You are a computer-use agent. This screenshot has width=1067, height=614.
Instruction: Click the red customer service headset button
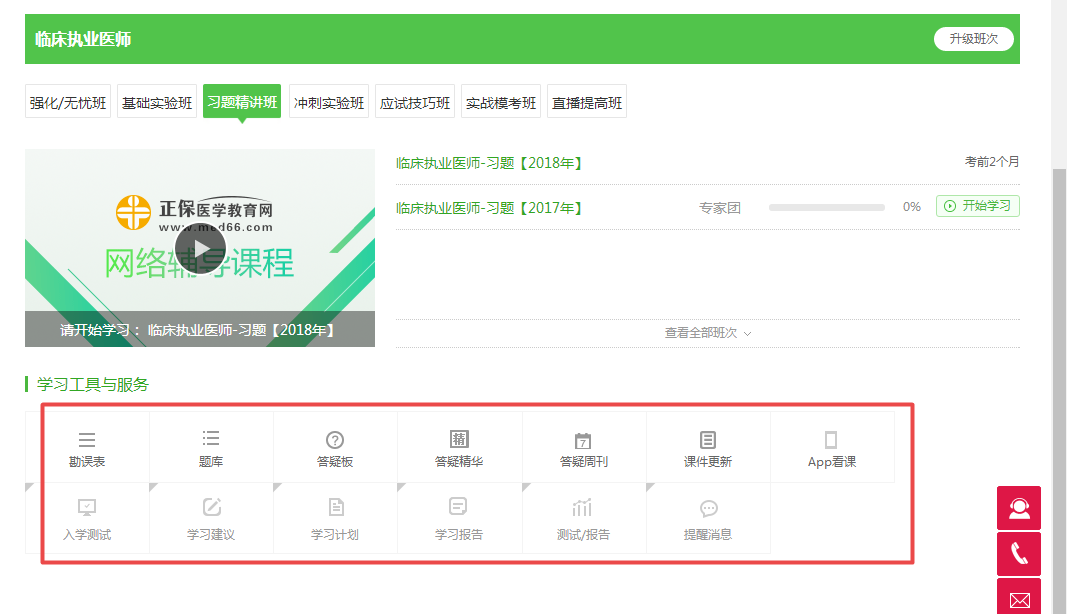(x=1018, y=508)
